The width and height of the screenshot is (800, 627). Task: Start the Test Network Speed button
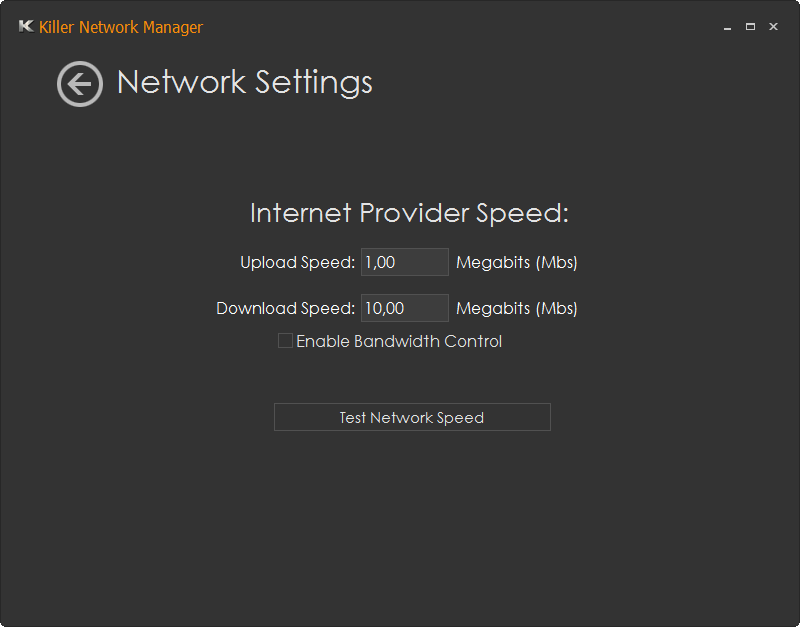coord(412,417)
